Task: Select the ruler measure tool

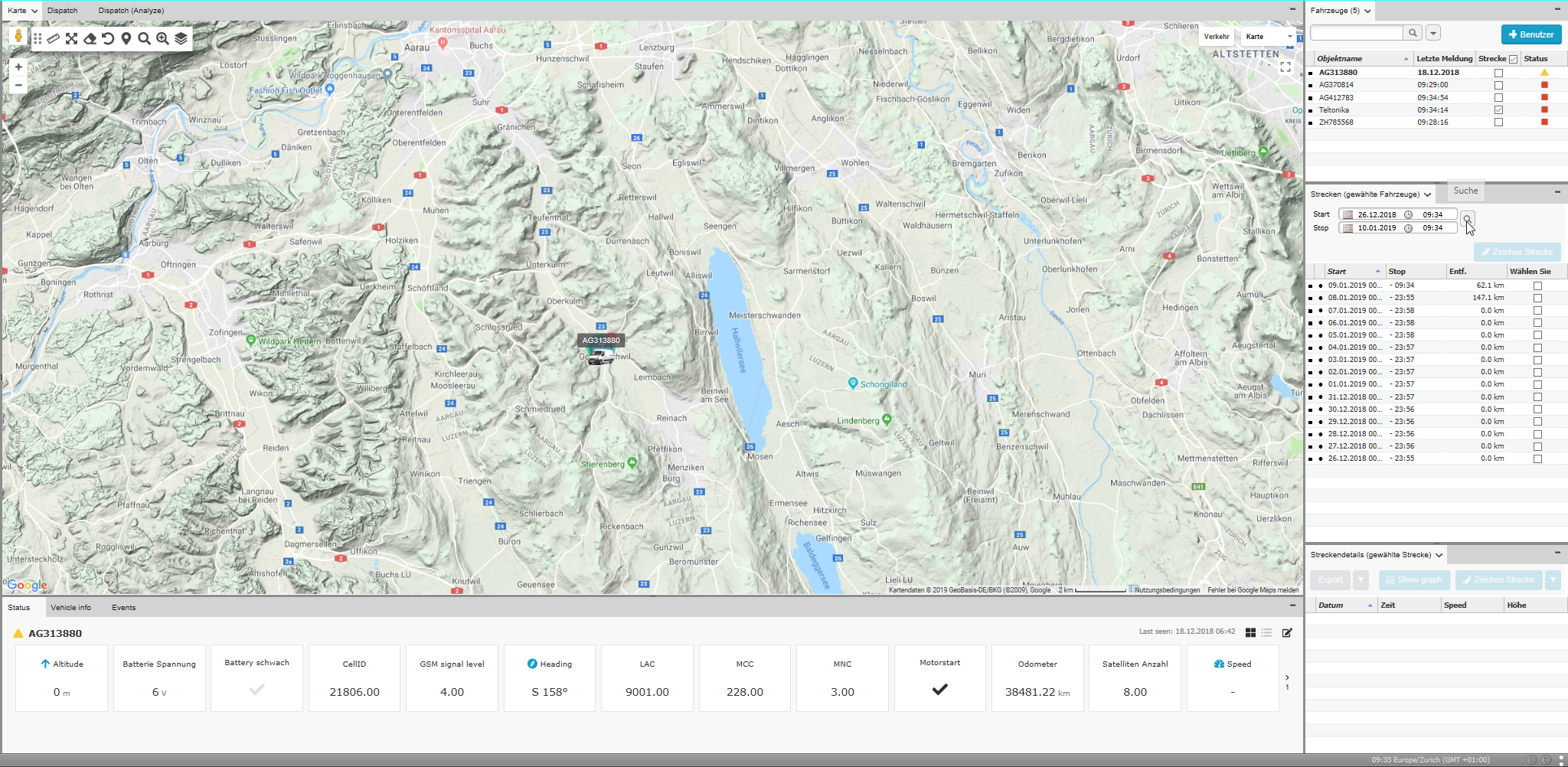Action: pos(54,38)
